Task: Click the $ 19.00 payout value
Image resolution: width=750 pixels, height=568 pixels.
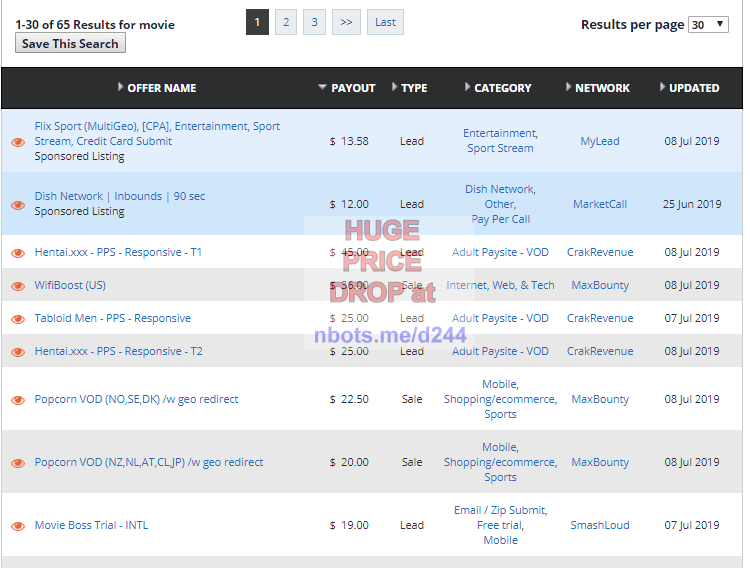Action: (x=349, y=525)
